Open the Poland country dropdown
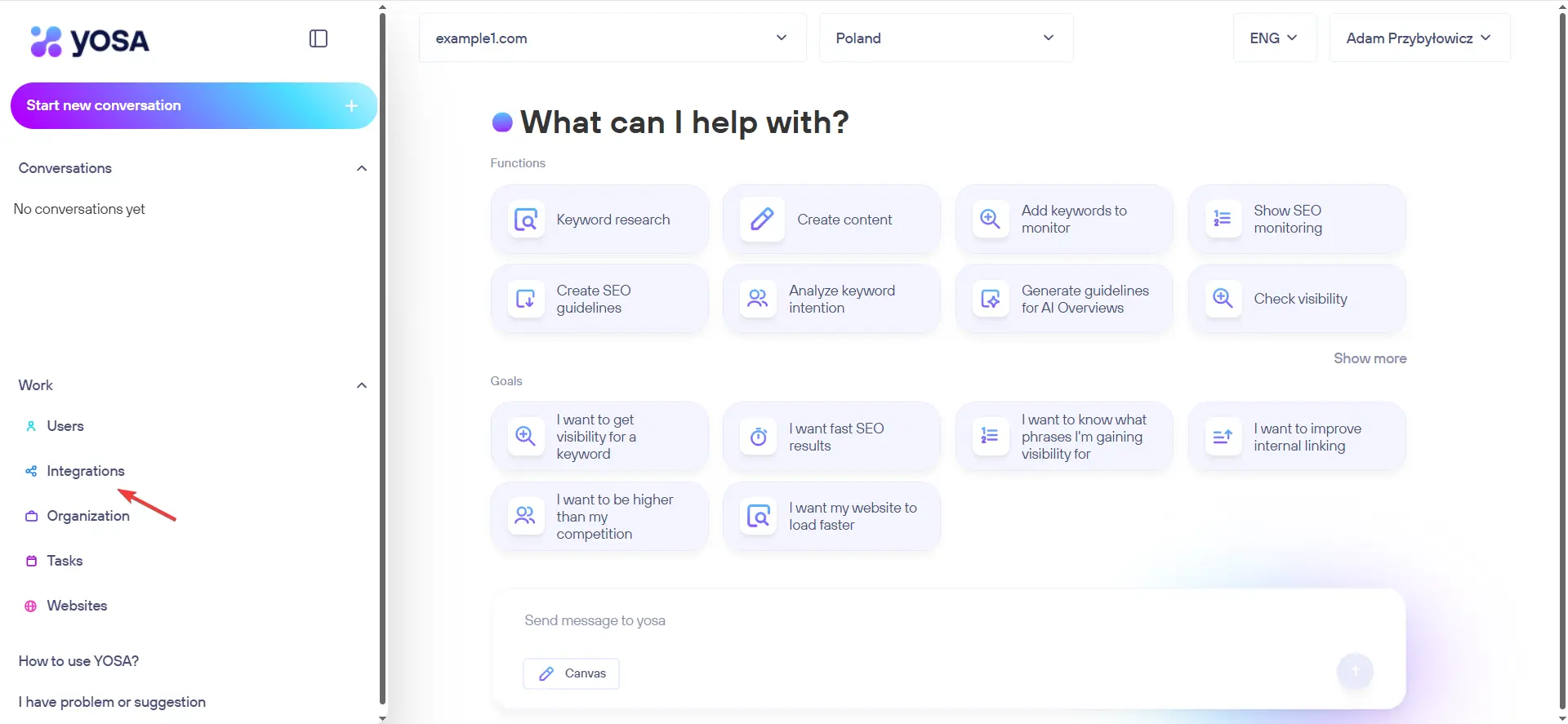Screen dimensions: 1568x724 tap(945, 38)
